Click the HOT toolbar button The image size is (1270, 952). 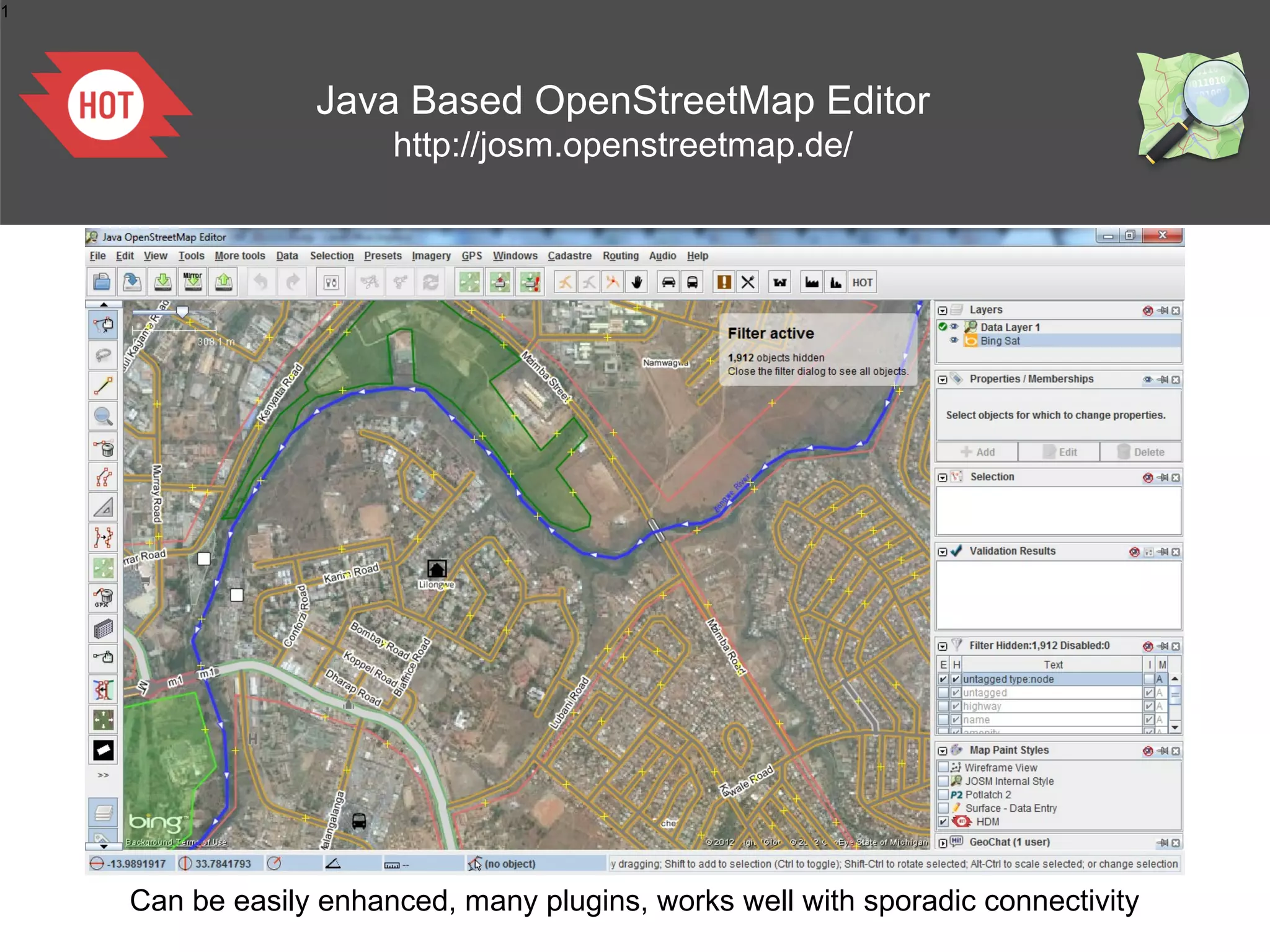tap(862, 283)
